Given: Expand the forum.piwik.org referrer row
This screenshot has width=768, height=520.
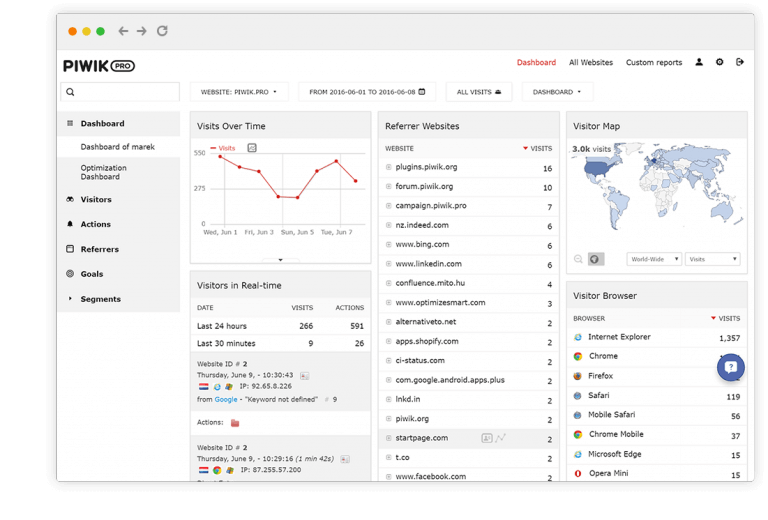Looking at the screenshot, I should [389, 186].
